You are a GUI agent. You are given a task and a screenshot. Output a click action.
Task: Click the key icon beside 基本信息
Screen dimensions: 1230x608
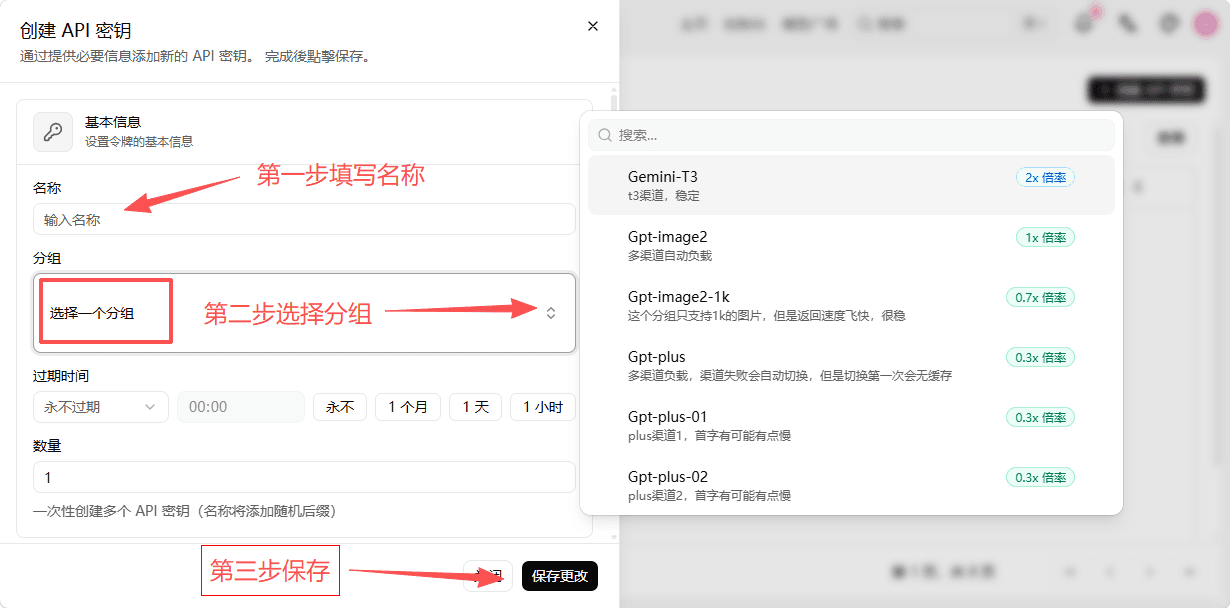53,132
